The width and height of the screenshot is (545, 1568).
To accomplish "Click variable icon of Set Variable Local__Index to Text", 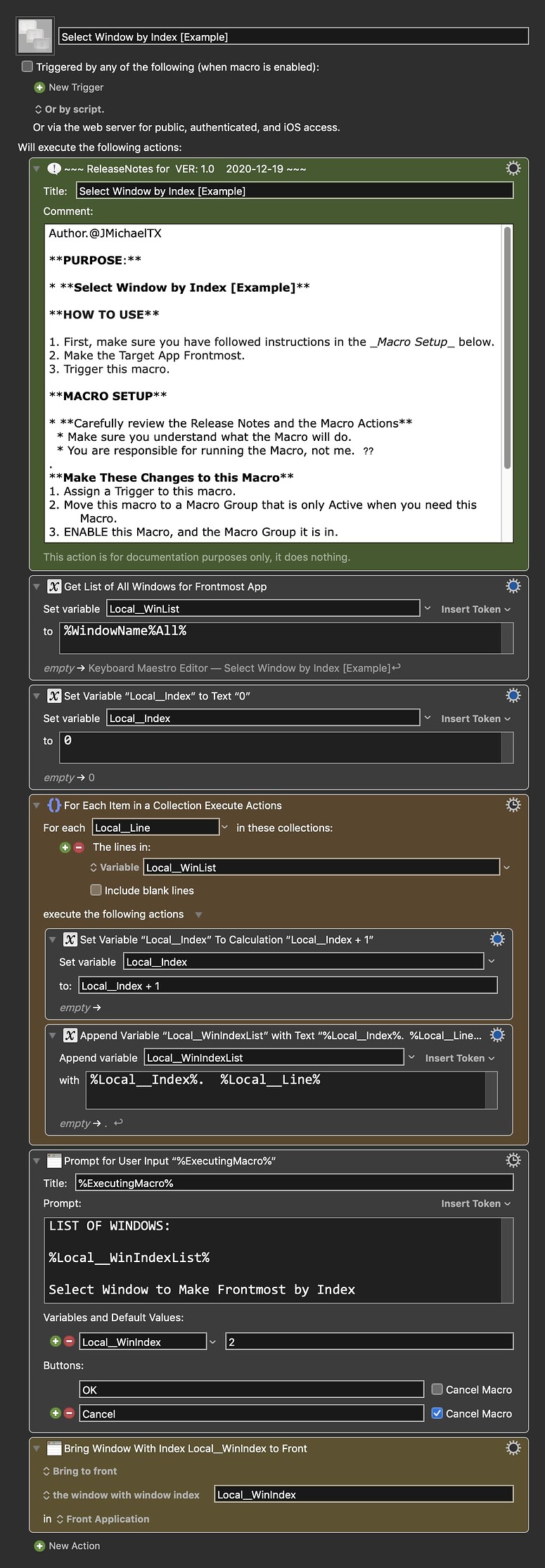I will coord(54,695).
